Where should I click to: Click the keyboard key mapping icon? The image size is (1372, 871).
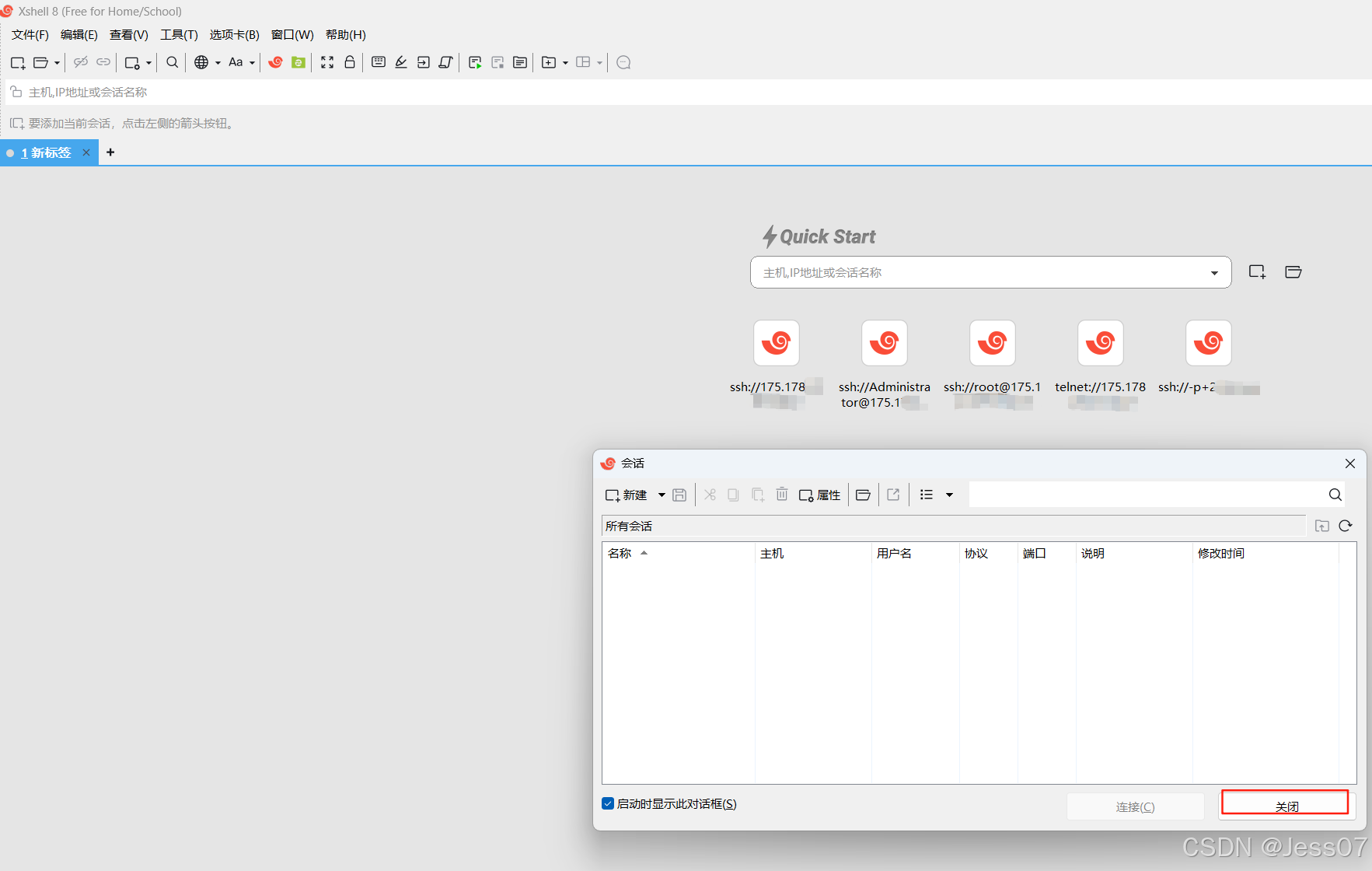click(x=379, y=62)
